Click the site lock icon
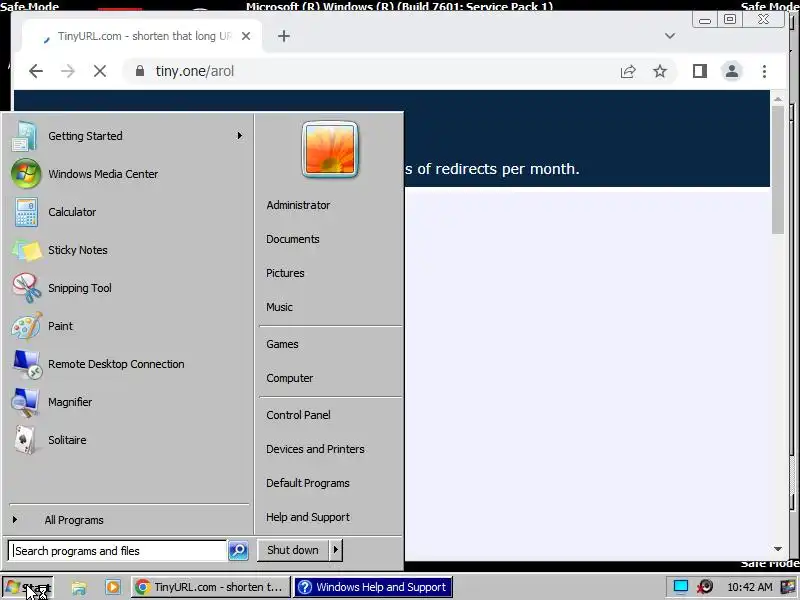The width and height of the screenshot is (800, 600). [x=140, y=71]
